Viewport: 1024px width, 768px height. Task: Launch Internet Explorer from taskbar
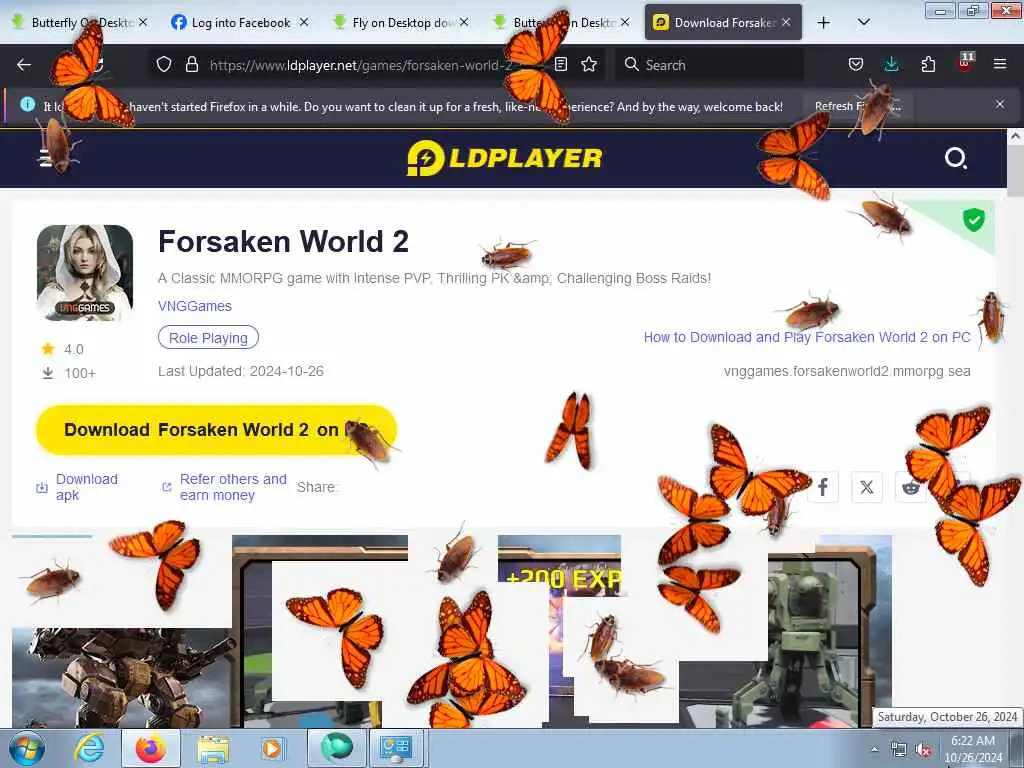(x=89, y=748)
